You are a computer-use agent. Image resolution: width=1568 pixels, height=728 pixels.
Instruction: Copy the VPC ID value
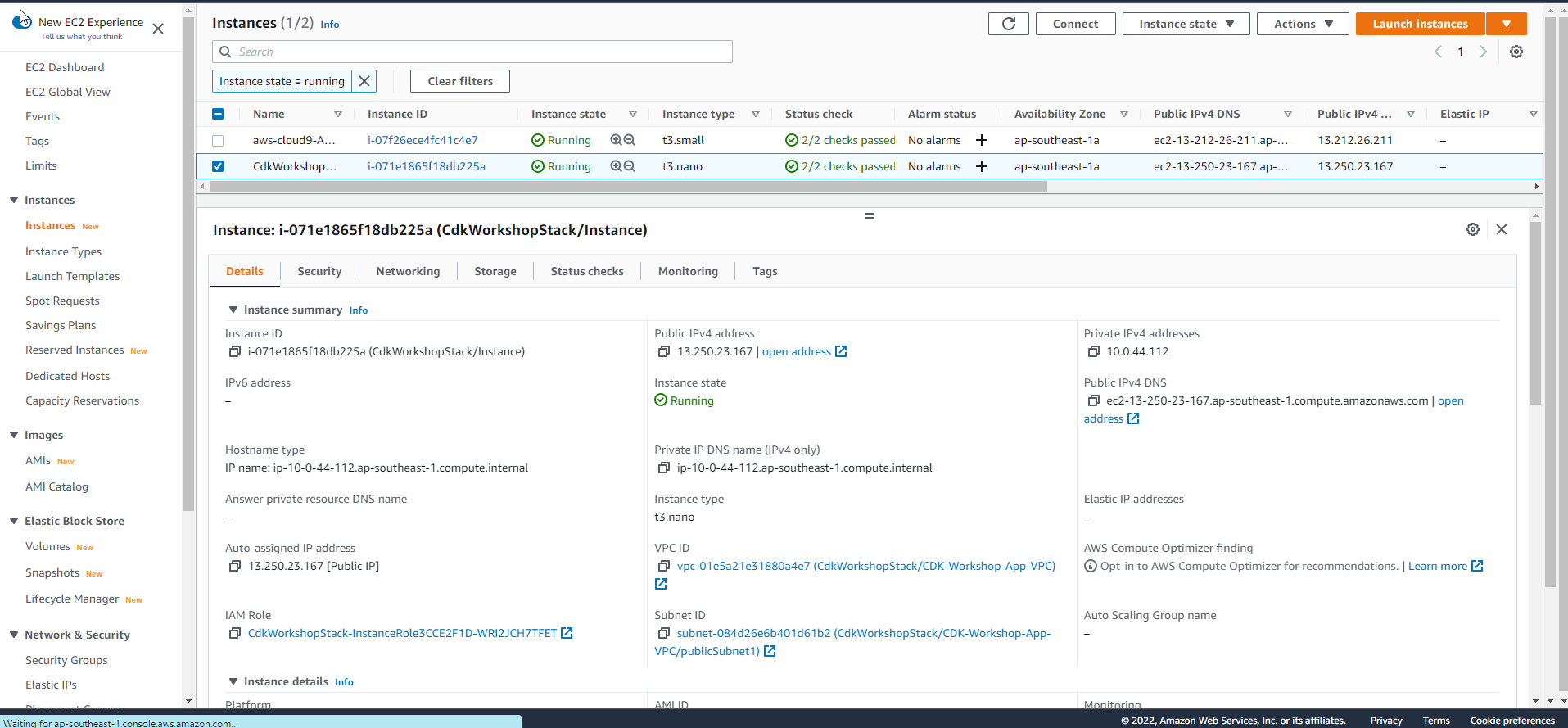(x=664, y=566)
